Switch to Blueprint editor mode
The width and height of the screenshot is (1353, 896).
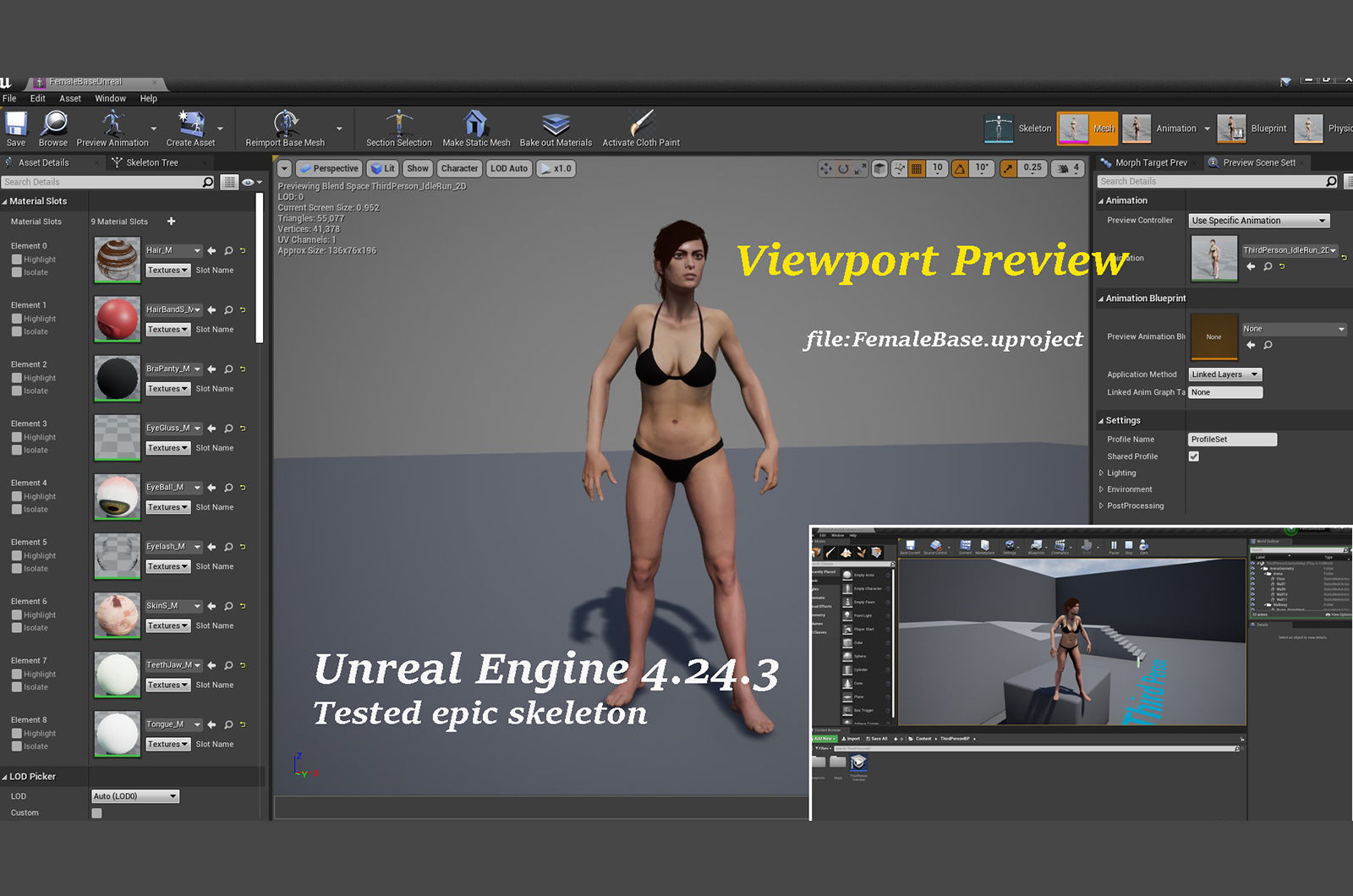pyautogui.click(x=1252, y=128)
